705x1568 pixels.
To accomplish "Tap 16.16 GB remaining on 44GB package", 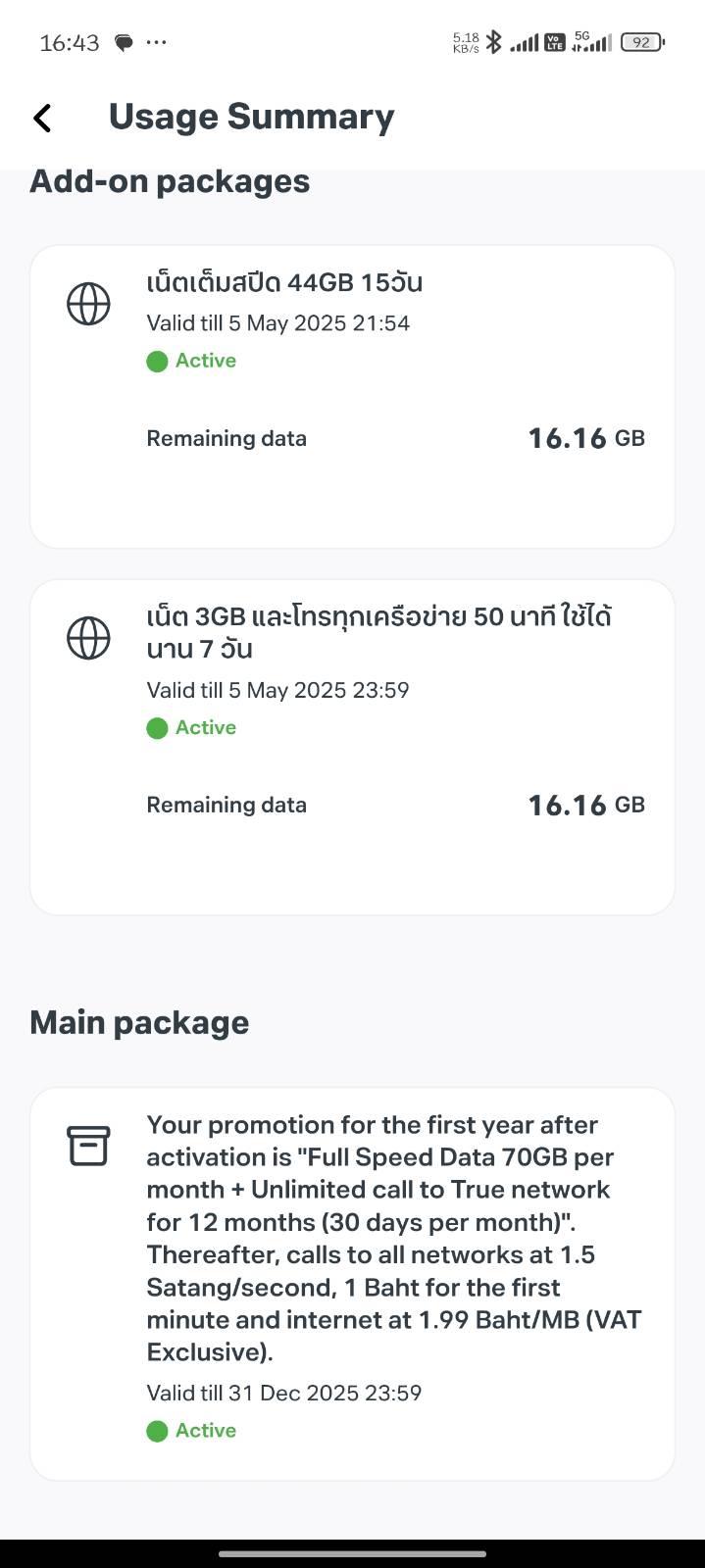I will 586,438.
